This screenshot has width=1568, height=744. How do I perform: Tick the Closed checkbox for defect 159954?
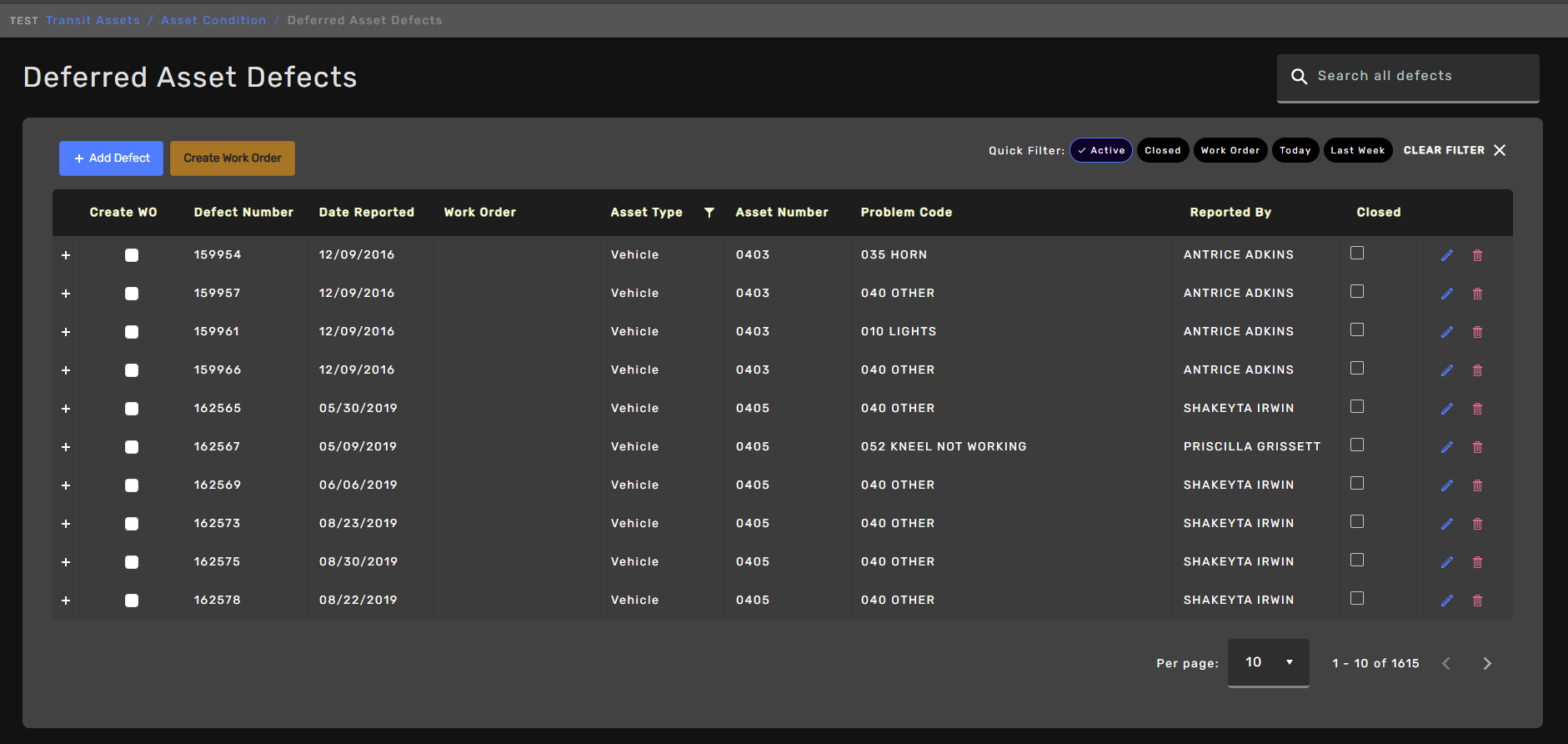click(x=1357, y=253)
